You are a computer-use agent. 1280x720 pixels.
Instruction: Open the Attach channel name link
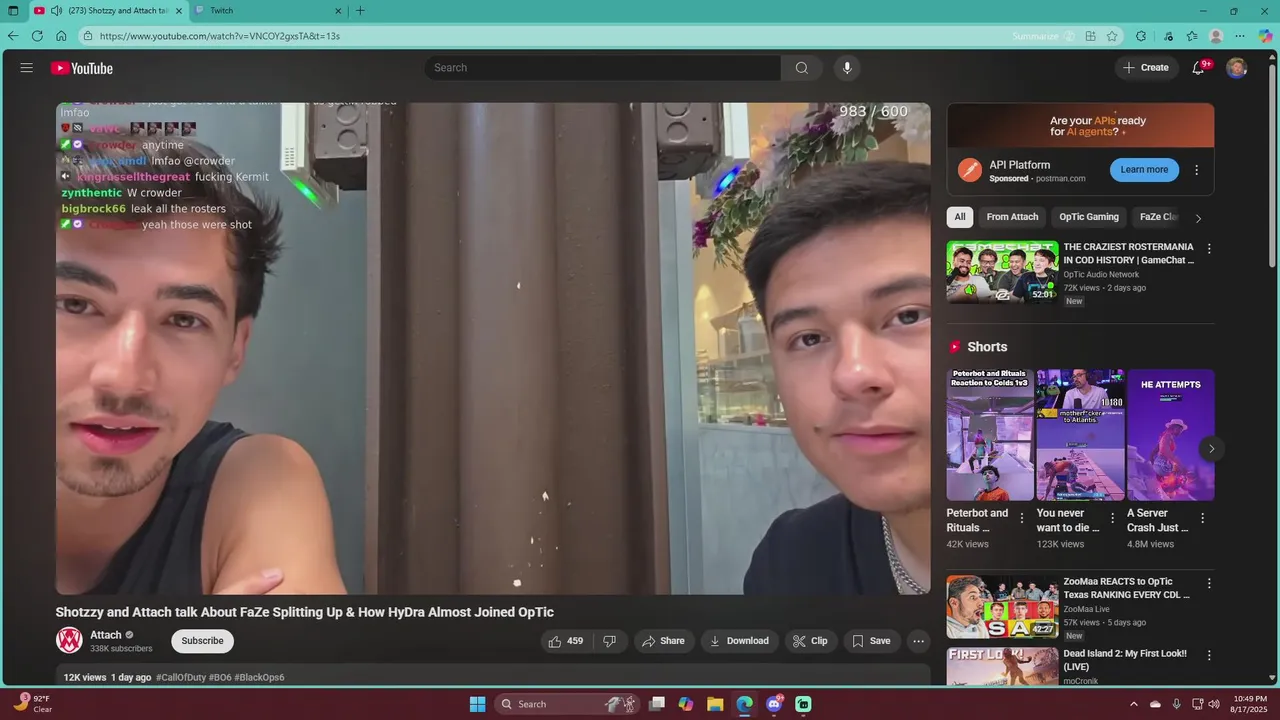[x=106, y=635]
